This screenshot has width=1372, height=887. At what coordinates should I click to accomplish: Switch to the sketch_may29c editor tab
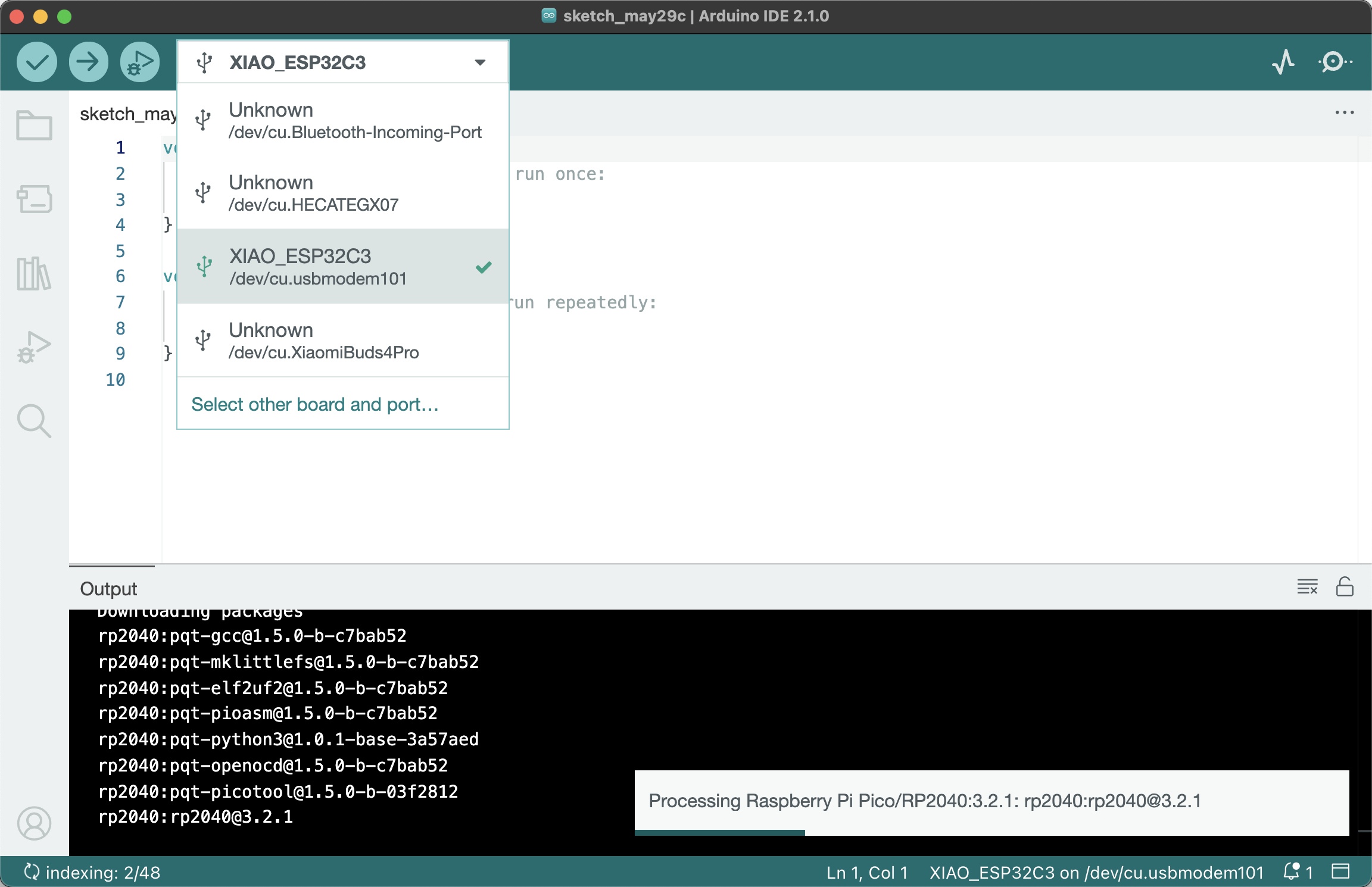point(127,114)
